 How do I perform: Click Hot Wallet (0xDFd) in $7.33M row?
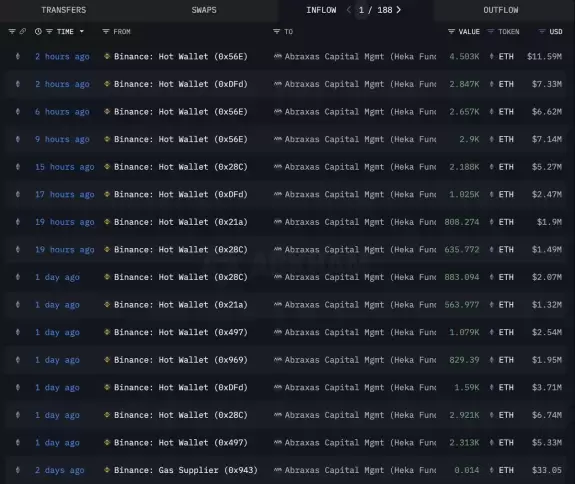click(x=181, y=84)
